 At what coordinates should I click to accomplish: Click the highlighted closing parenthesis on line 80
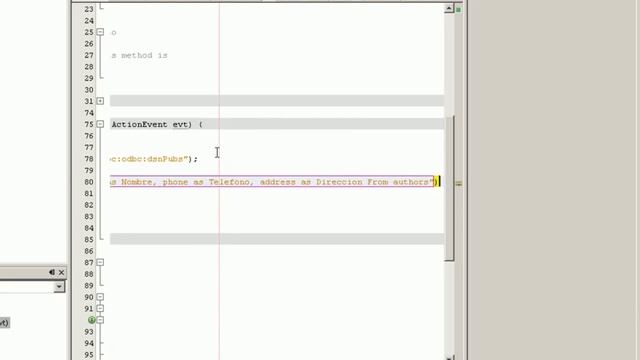[436, 182]
